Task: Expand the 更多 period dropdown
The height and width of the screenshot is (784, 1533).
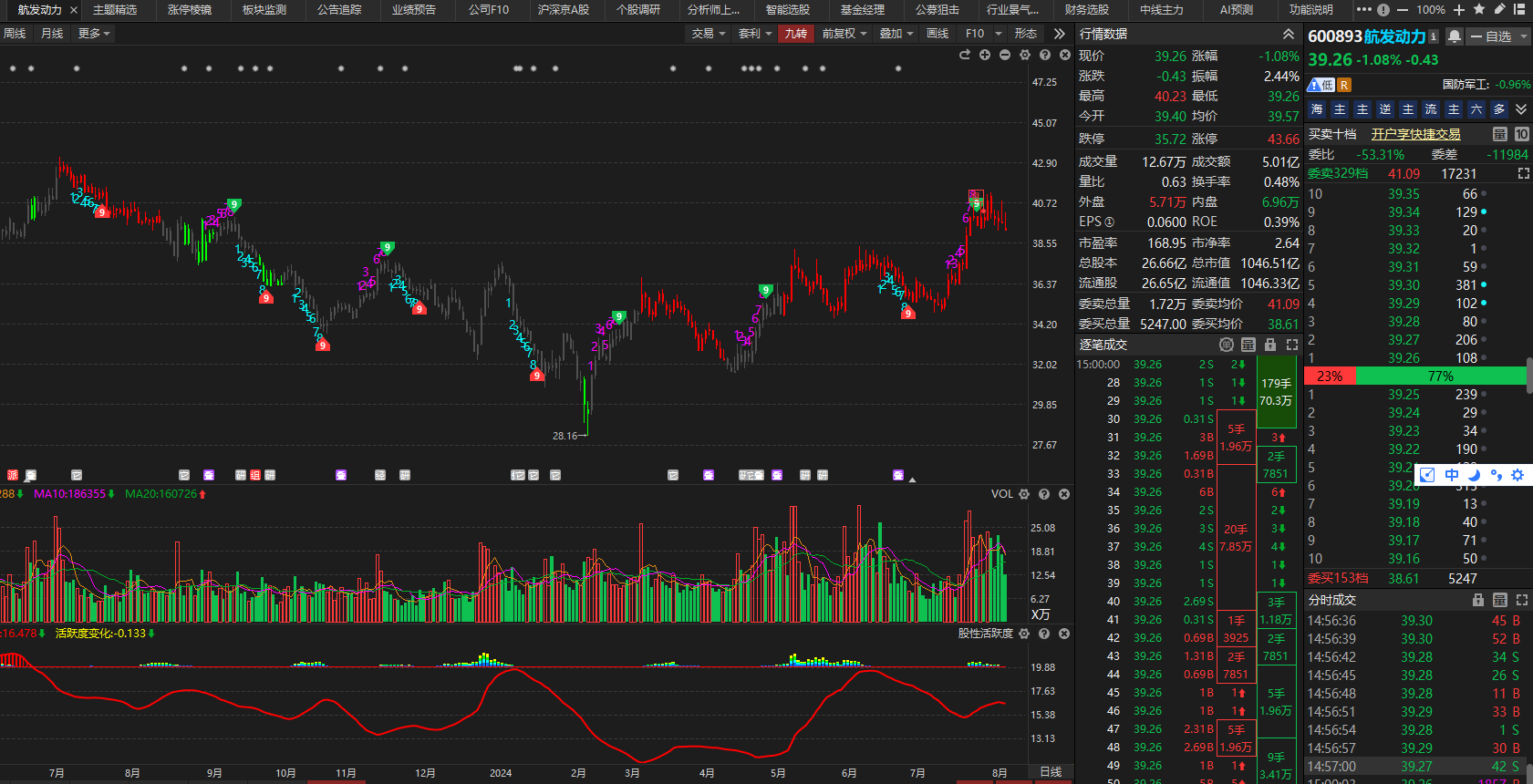Action: point(94,34)
